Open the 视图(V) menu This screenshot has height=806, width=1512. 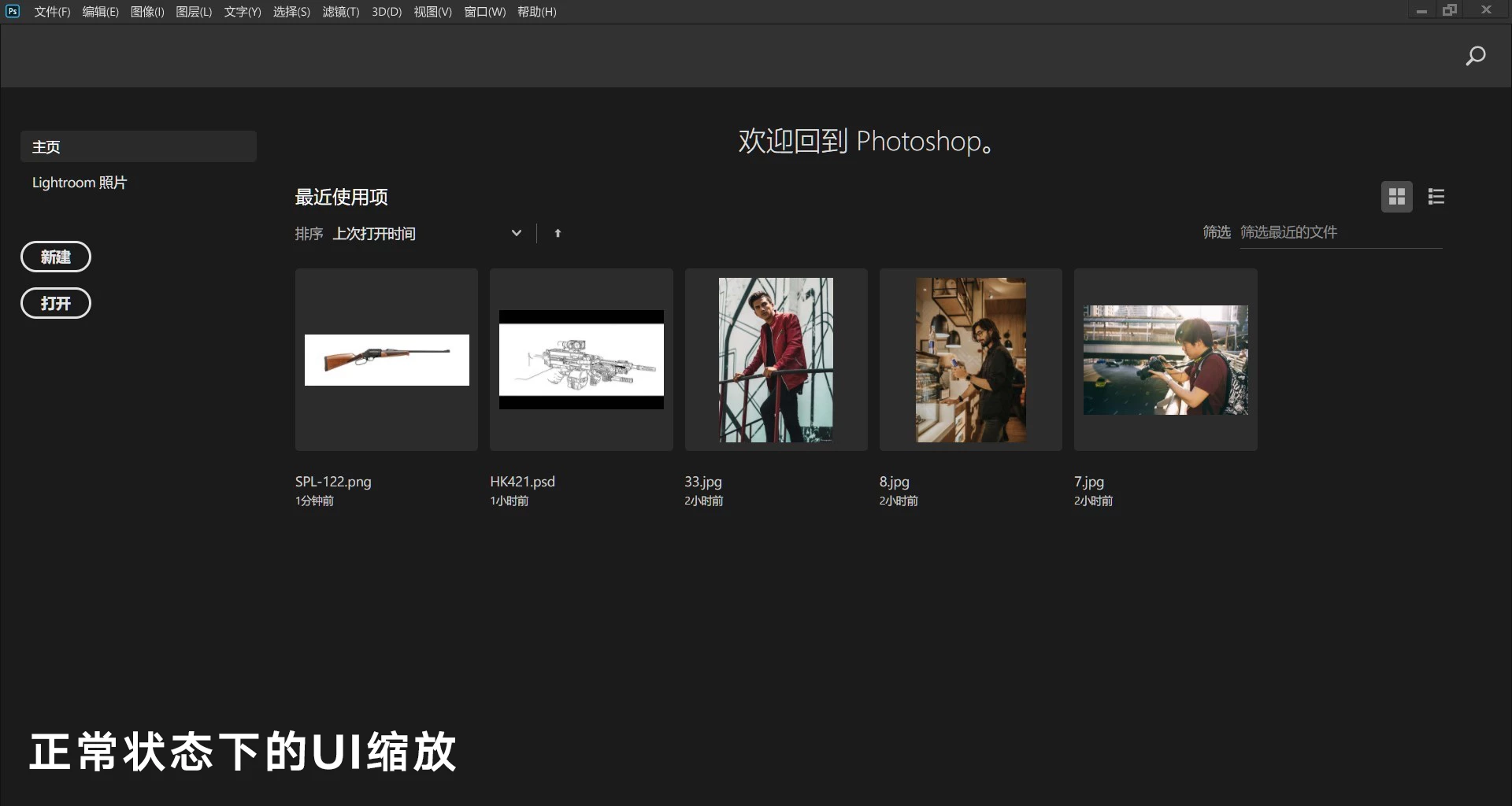click(433, 12)
